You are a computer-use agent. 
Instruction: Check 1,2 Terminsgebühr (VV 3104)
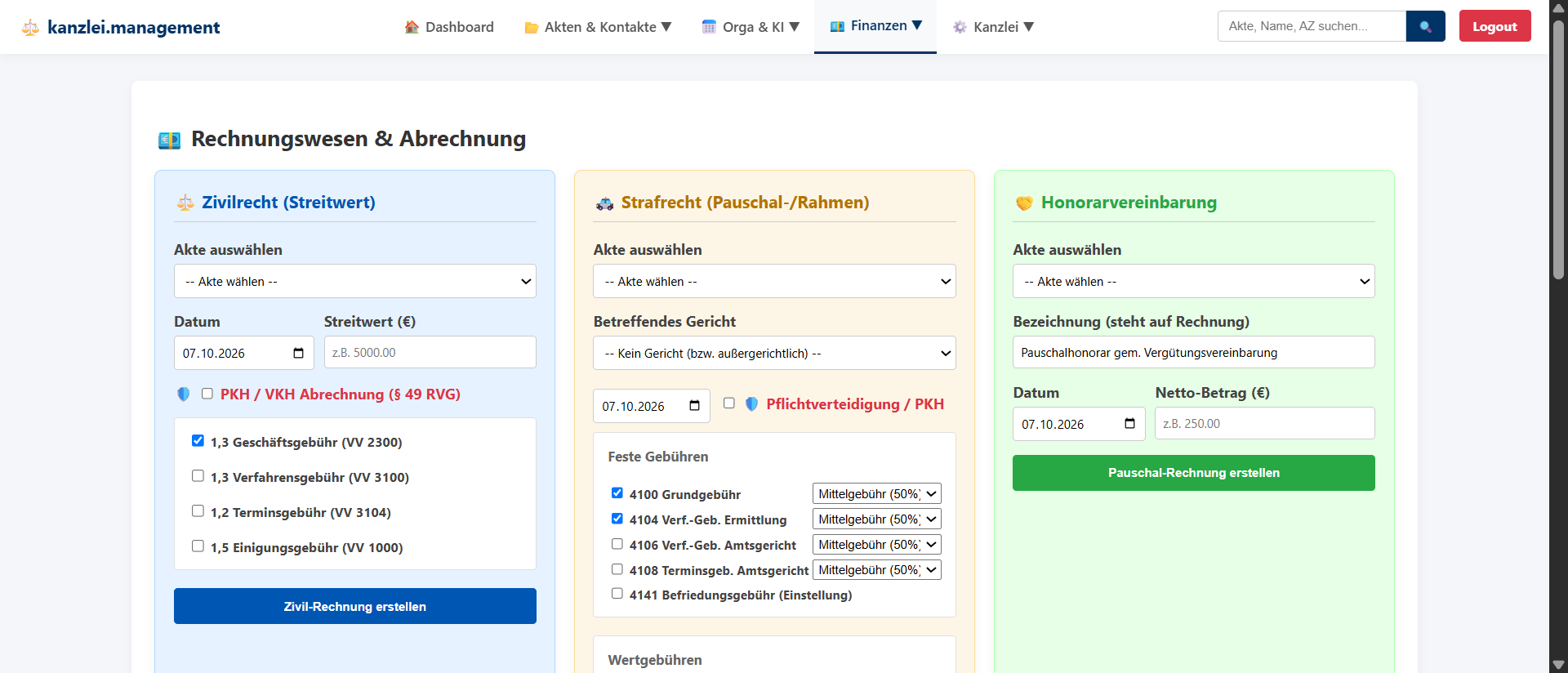(198, 510)
